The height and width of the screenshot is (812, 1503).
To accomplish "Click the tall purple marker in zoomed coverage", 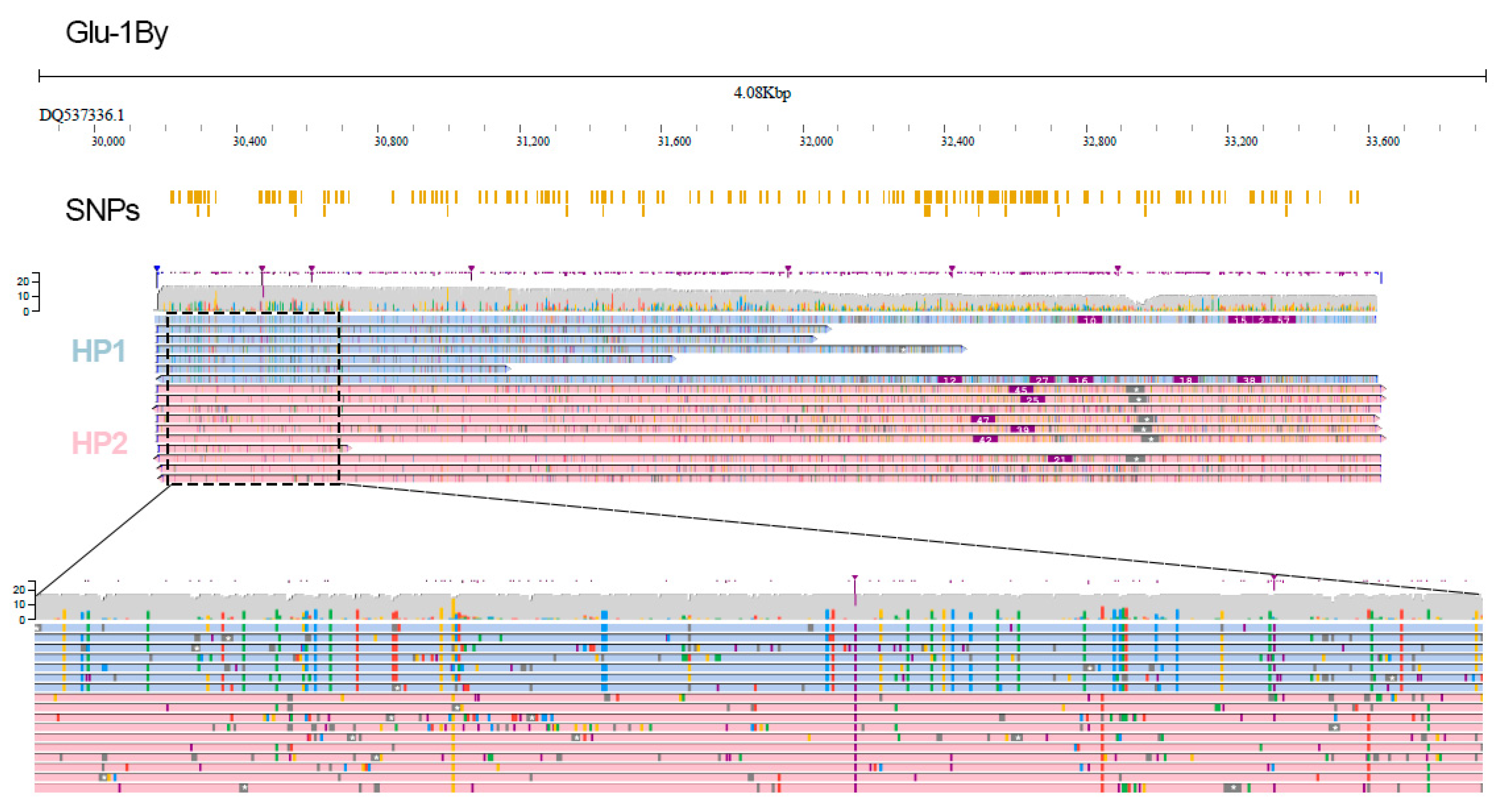I will 855,589.
